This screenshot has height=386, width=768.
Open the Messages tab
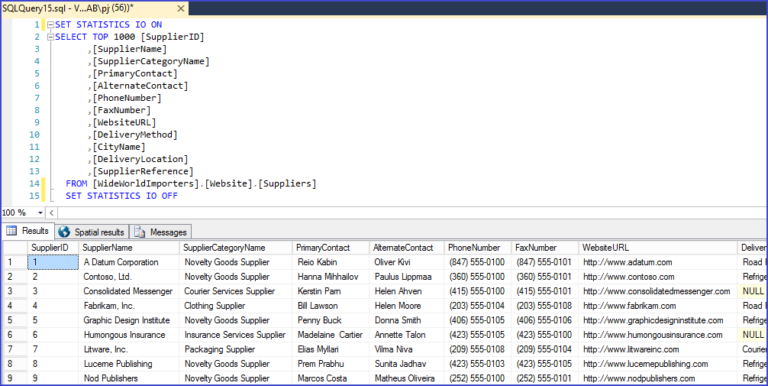click(161, 232)
